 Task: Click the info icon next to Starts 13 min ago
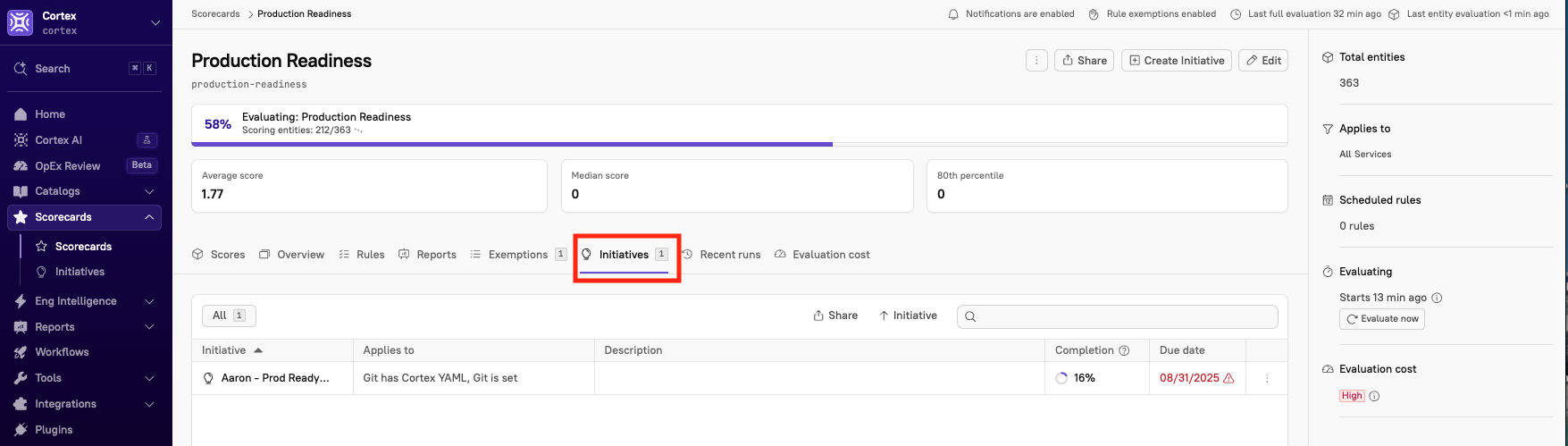point(1437,298)
